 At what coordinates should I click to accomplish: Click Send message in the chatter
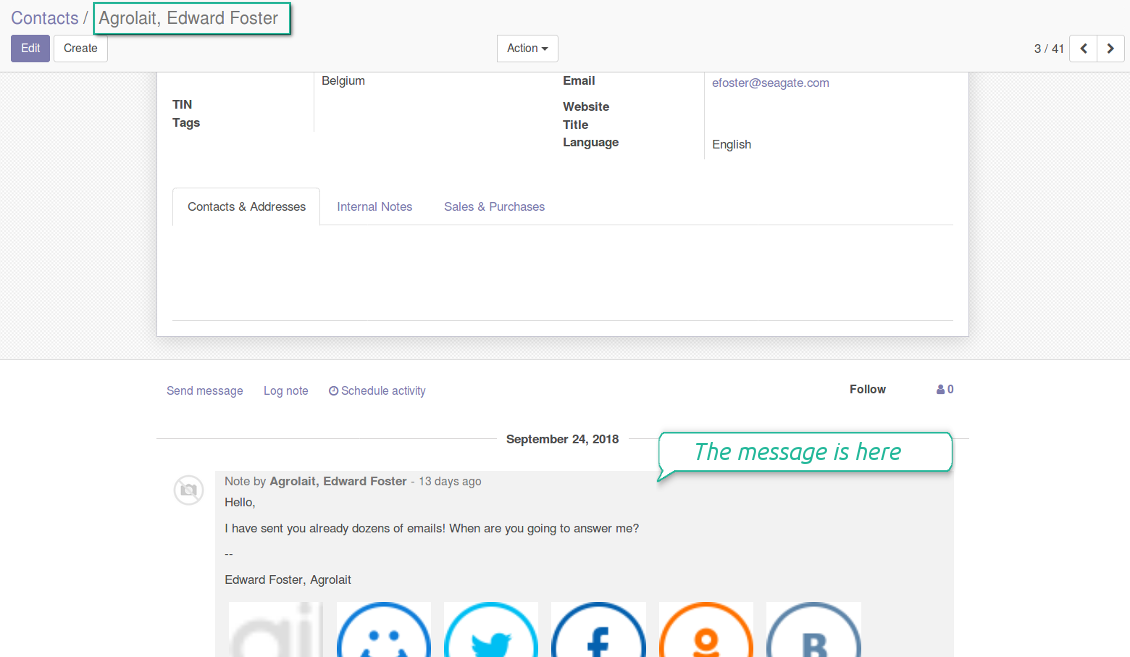[x=204, y=391]
